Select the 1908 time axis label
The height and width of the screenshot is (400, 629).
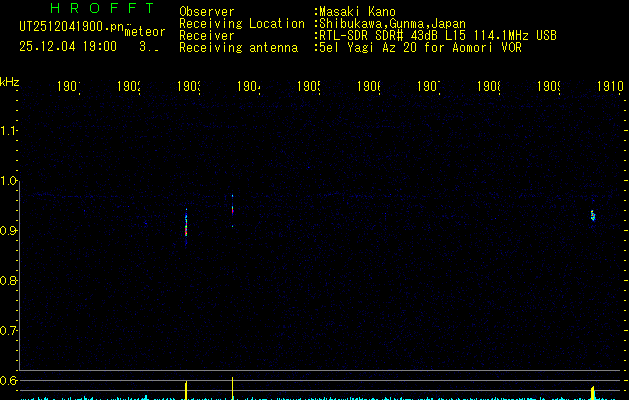pos(489,87)
